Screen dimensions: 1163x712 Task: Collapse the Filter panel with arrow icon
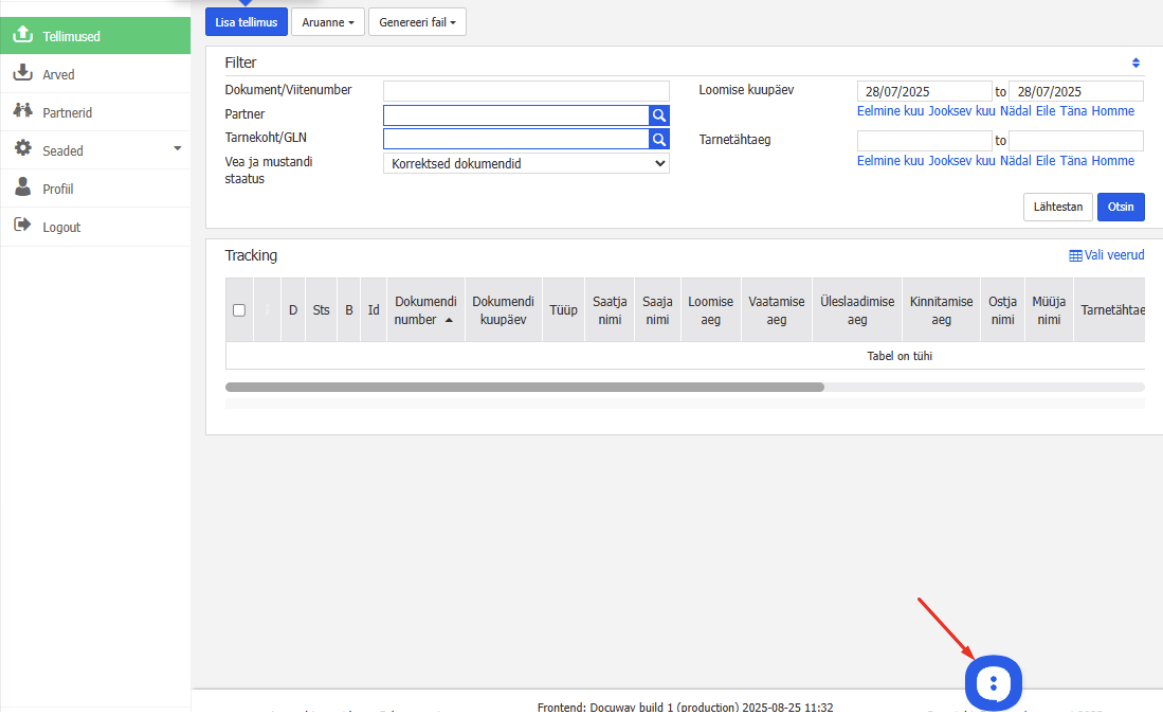point(1135,63)
